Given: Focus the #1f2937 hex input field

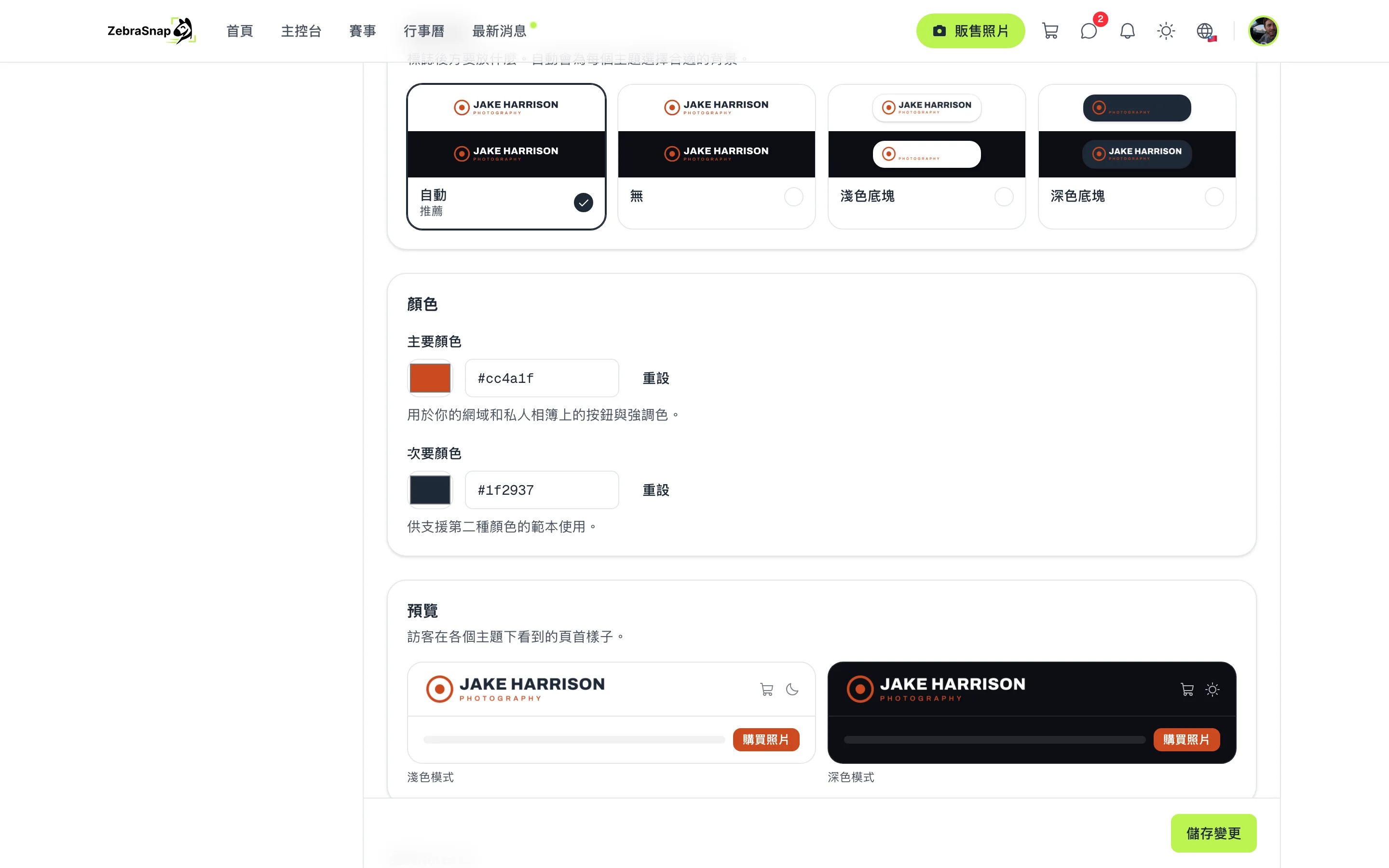Looking at the screenshot, I should (x=541, y=490).
